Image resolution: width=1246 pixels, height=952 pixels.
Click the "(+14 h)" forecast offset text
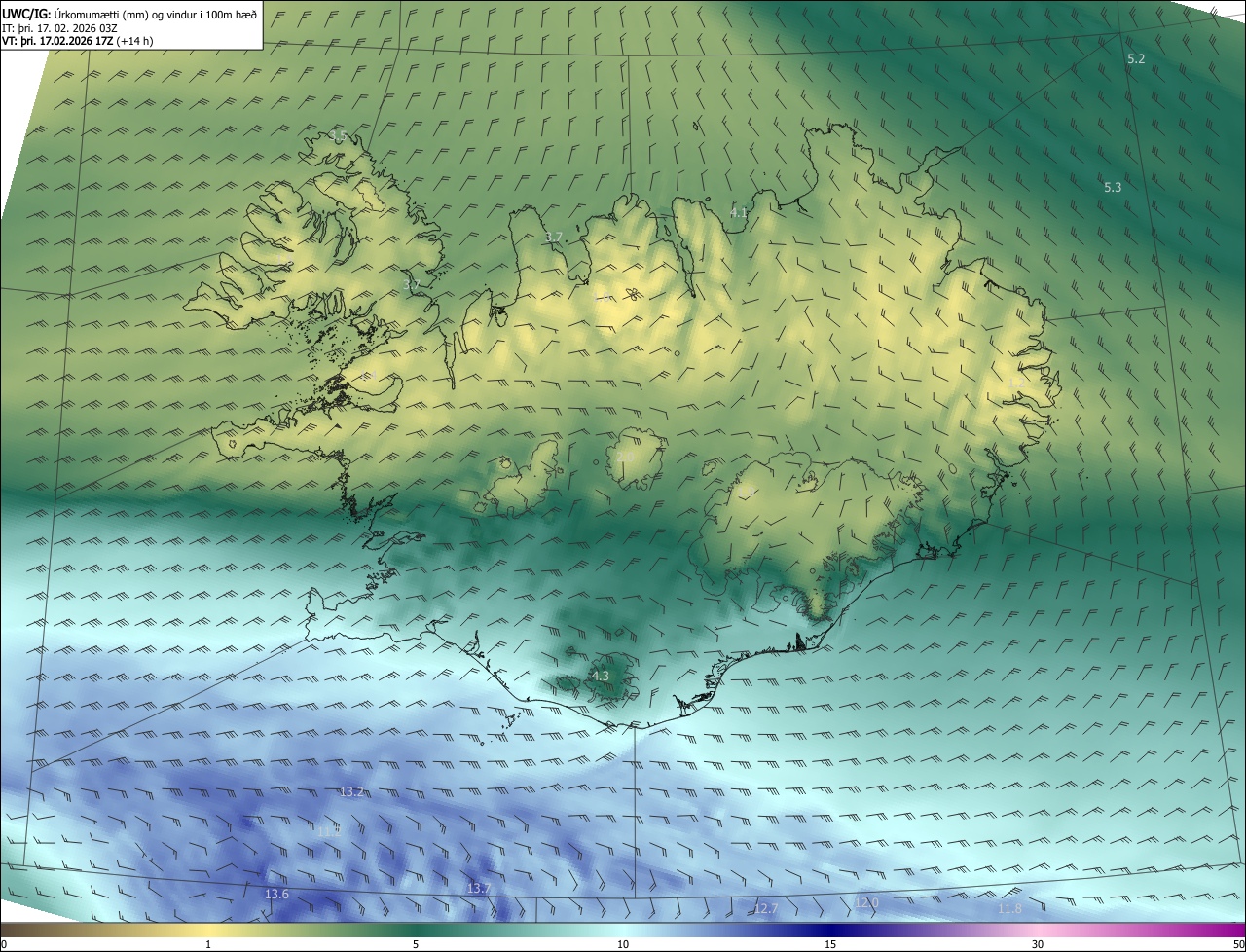(134, 41)
